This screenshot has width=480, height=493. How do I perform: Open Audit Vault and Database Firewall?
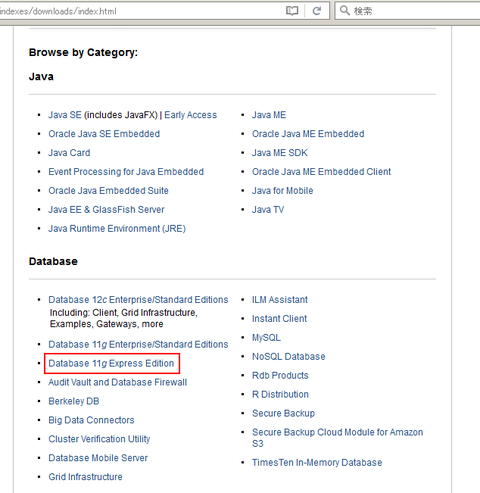[118, 382]
